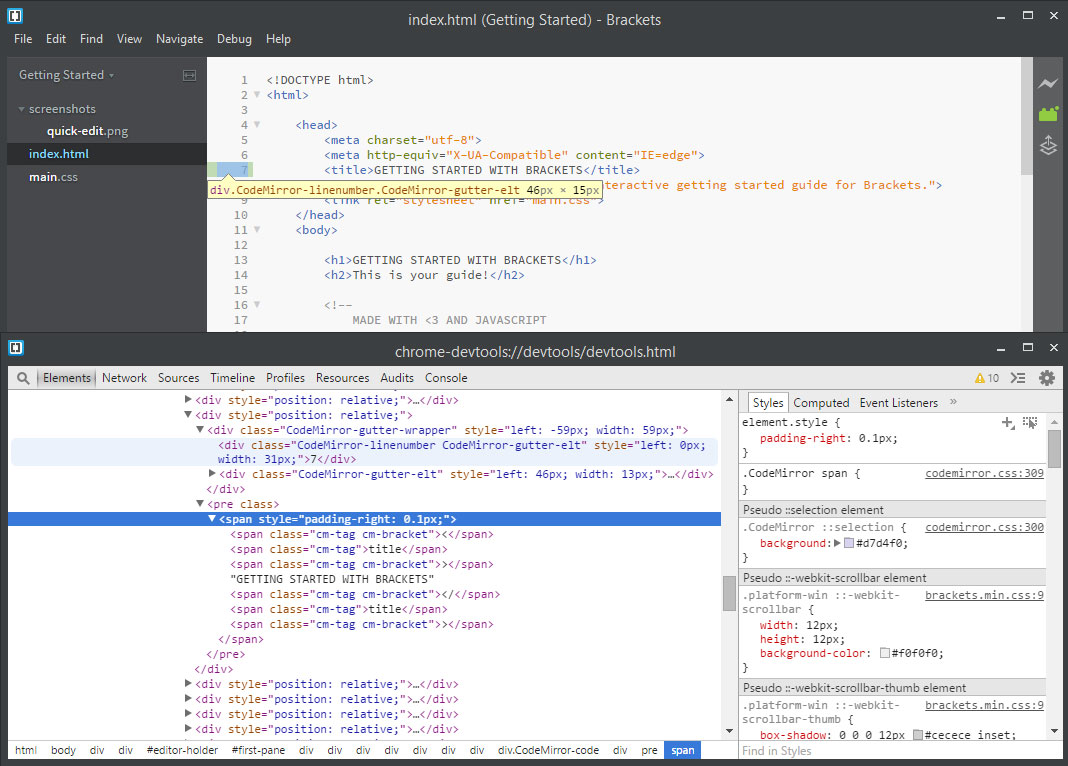Switch to the Timeline tab

(x=232, y=378)
